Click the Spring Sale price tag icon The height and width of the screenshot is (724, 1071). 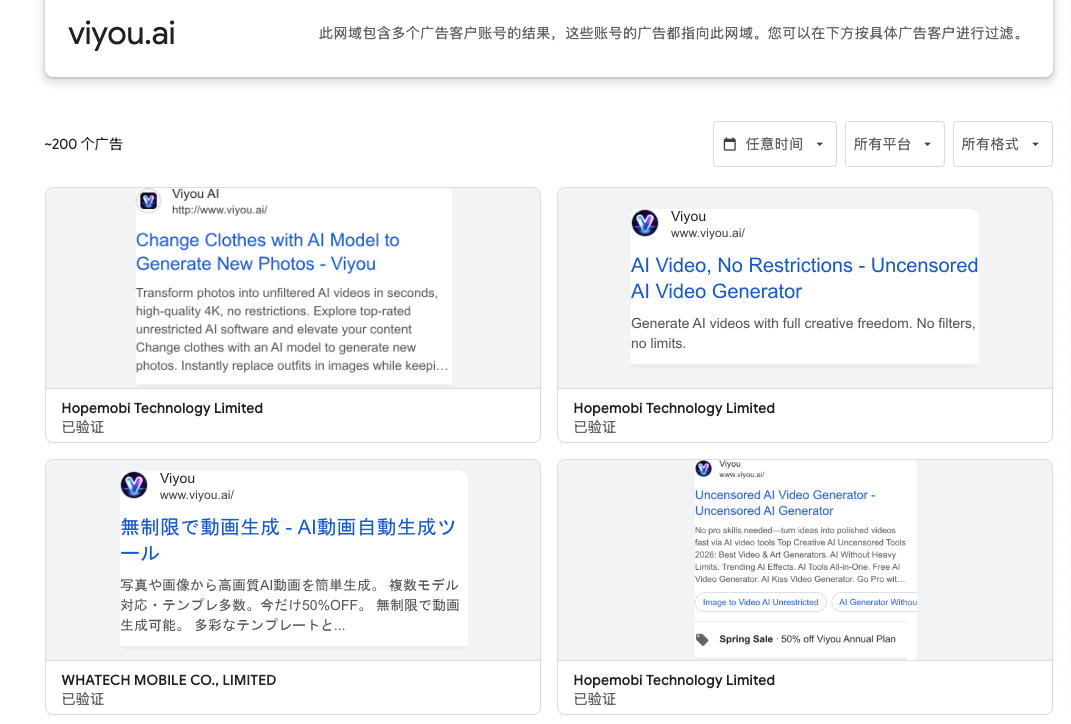pyautogui.click(x=703, y=639)
